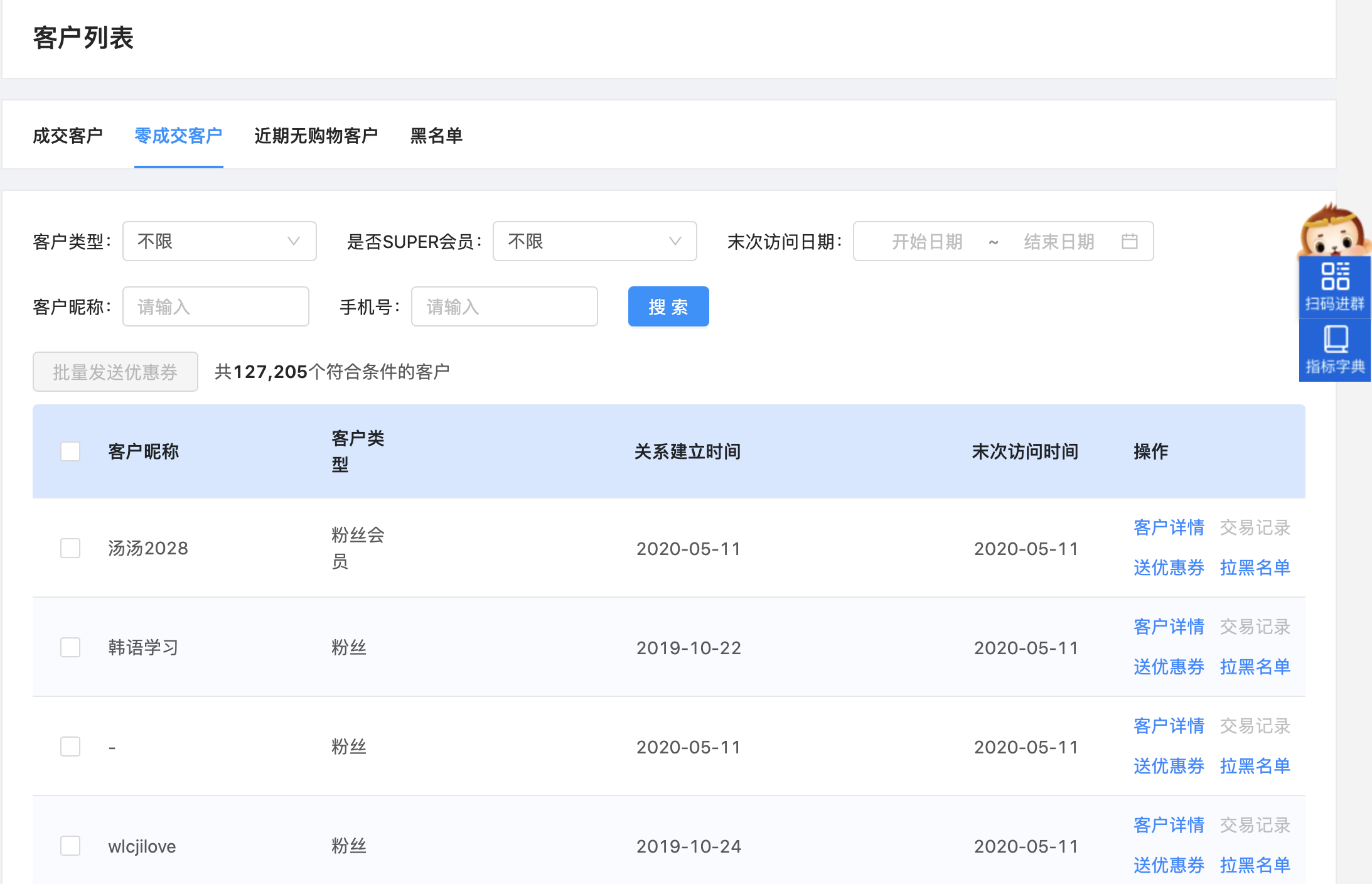Viewport: 1372px width, 884px height.
Task: Click 送优惠券 in wlcjilove row
Action: (x=1169, y=865)
